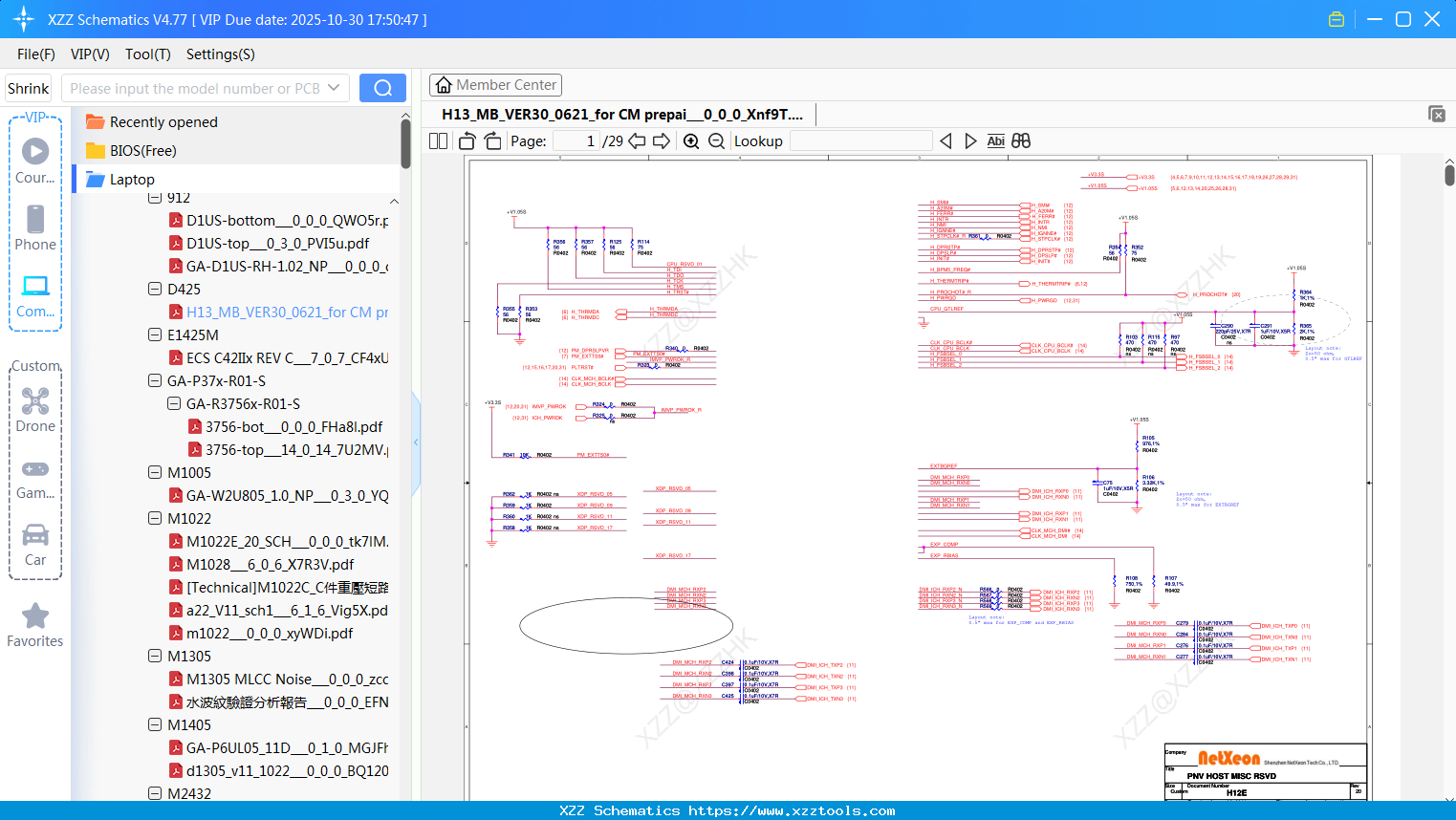This screenshot has height=820, width=1456.
Task: Open M1028 PDF file
Action: [x=262, y=565]
